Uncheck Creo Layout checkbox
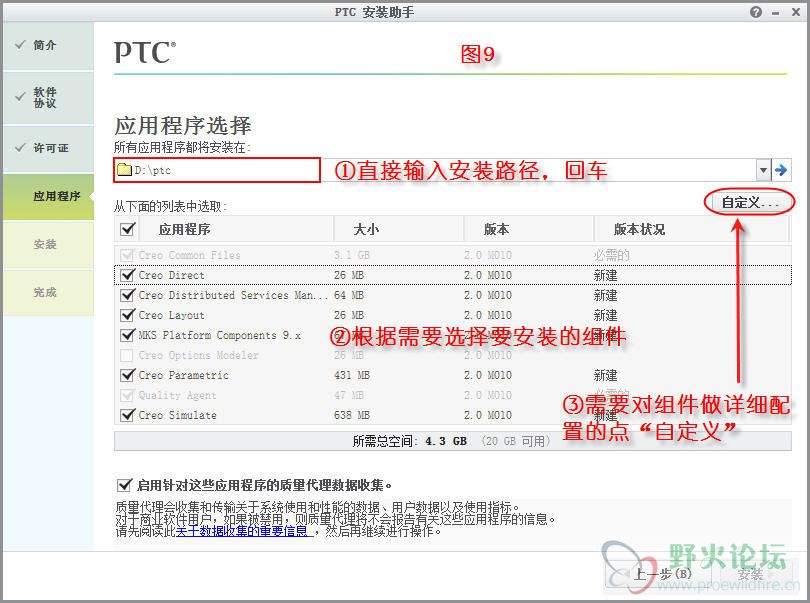Image resolution: width=810 pixels, height=603 pixels. pyautogui.click(x=128, y=315)
